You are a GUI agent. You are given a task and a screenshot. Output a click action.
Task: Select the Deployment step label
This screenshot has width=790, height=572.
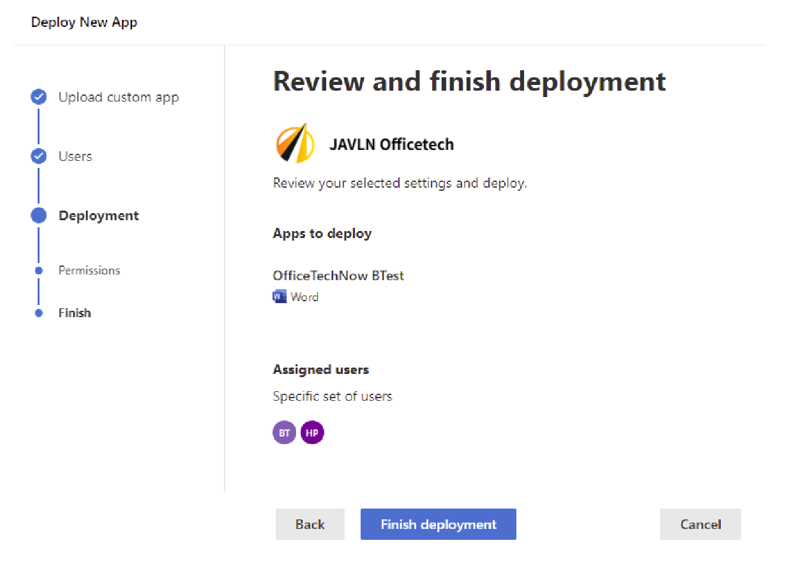(x=99, y=216)
